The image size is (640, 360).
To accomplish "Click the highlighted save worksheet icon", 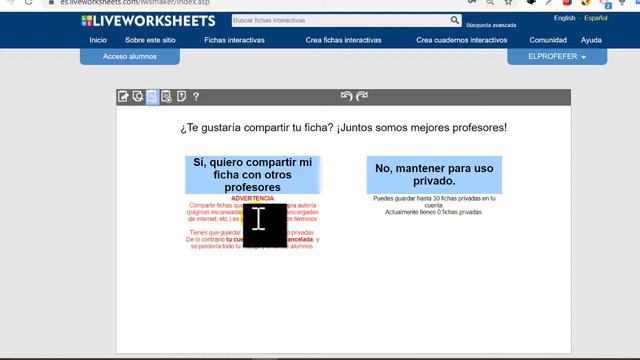I will pyautogui.click(x=152, y=97).
